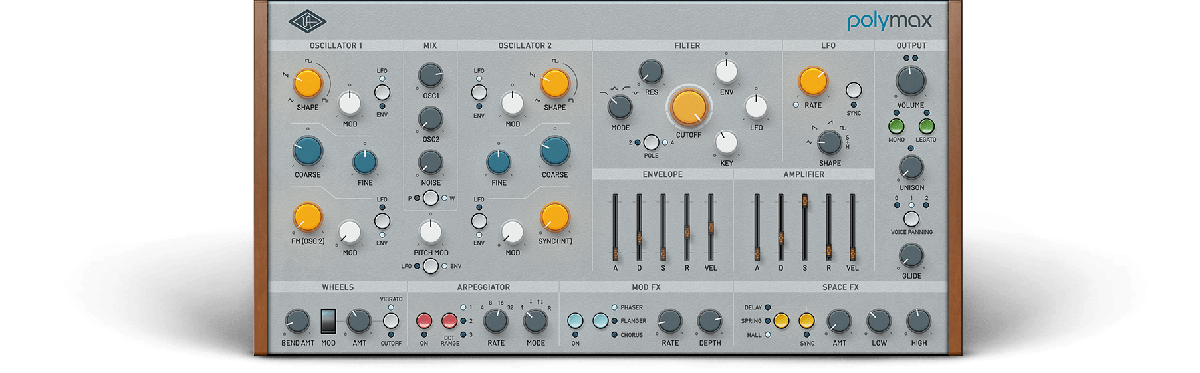The height and width of the screenshot is (373, 1200).
Task: Adjust the GLIDE knob
Action: [911, 256]
